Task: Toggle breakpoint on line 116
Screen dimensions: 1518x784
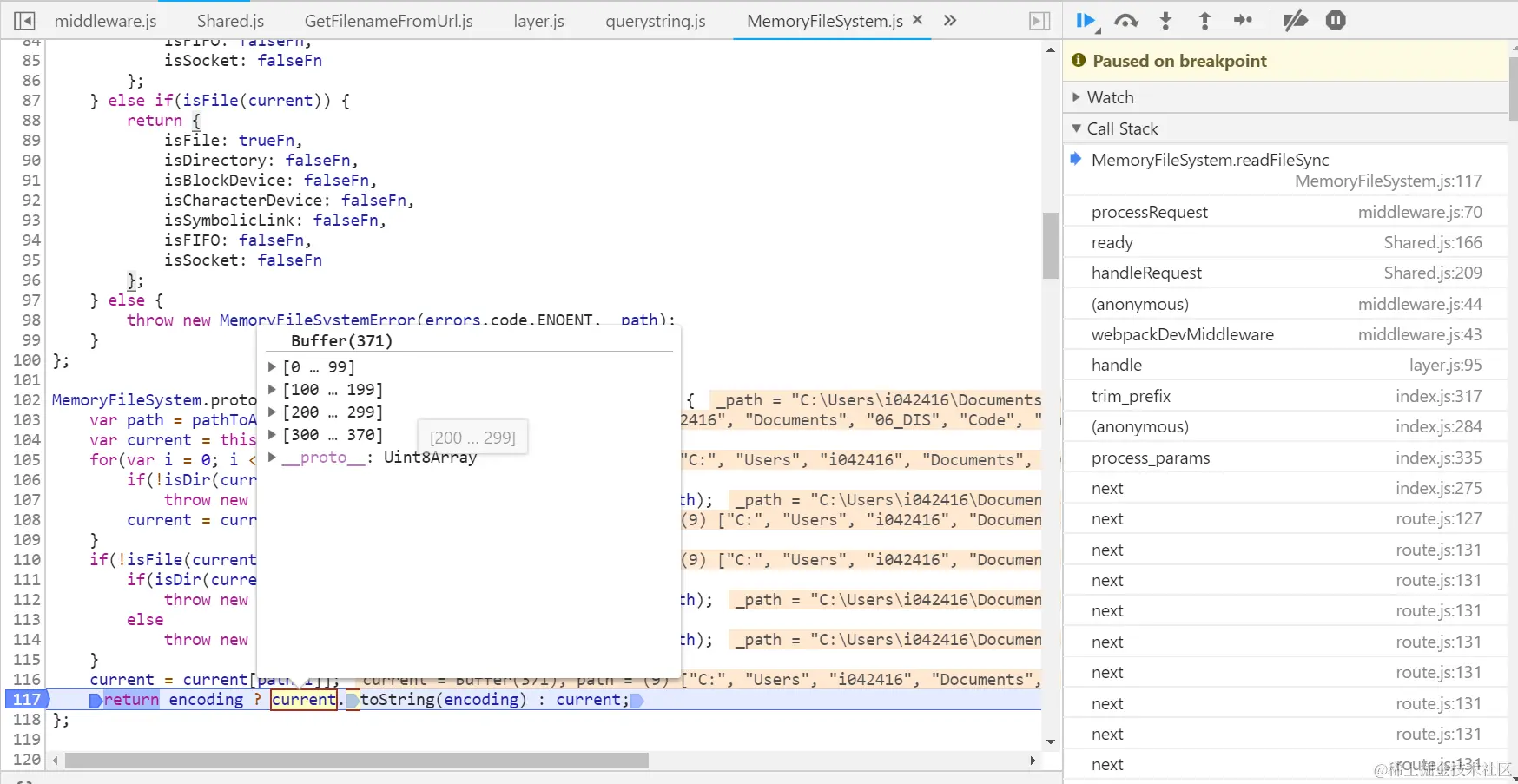Action: click(26, 680)
